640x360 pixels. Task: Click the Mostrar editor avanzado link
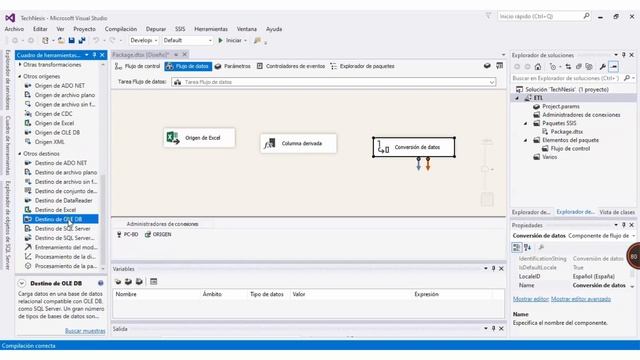581,299
